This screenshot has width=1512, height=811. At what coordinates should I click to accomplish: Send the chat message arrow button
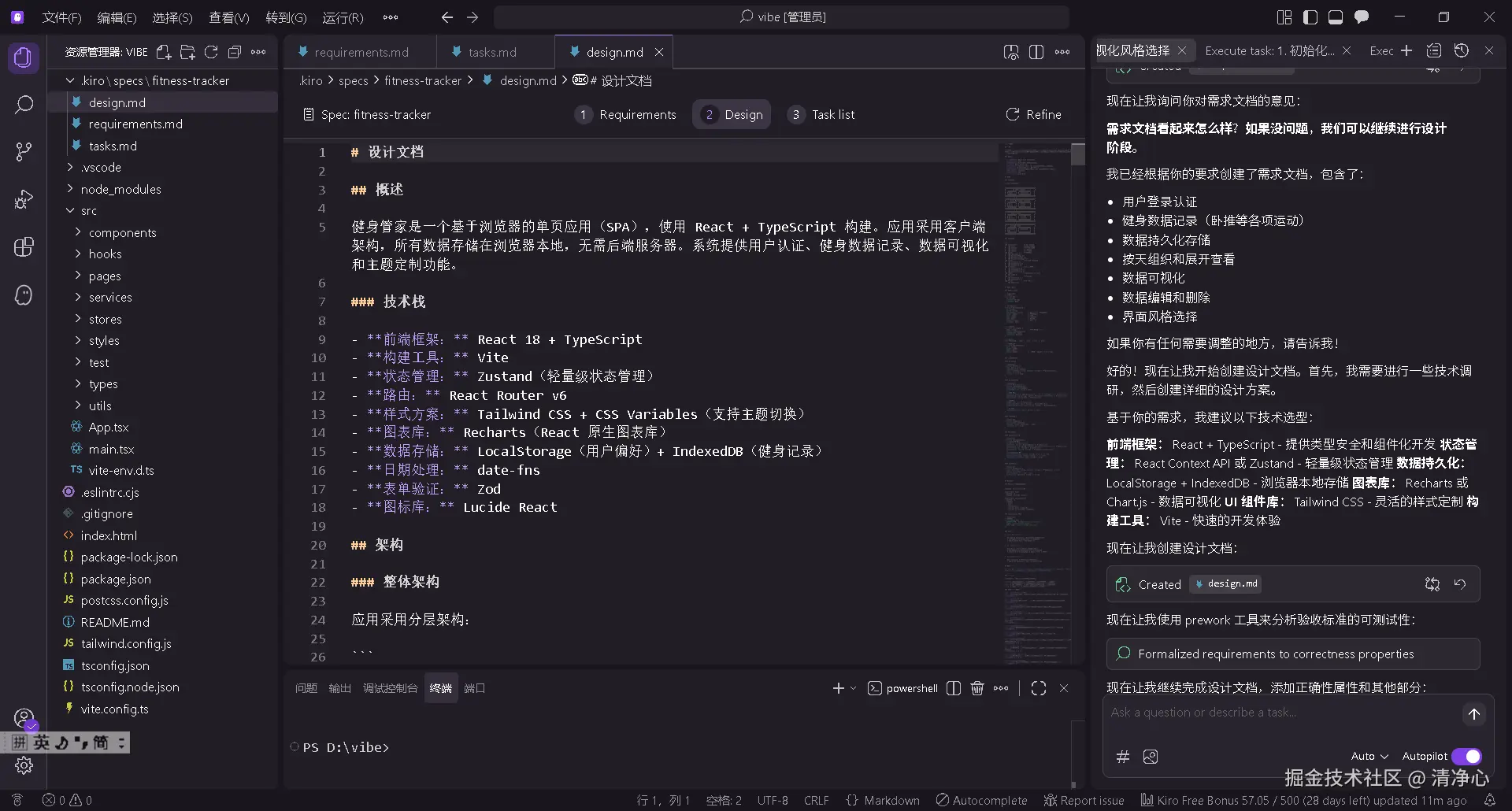pos(1474,714)
